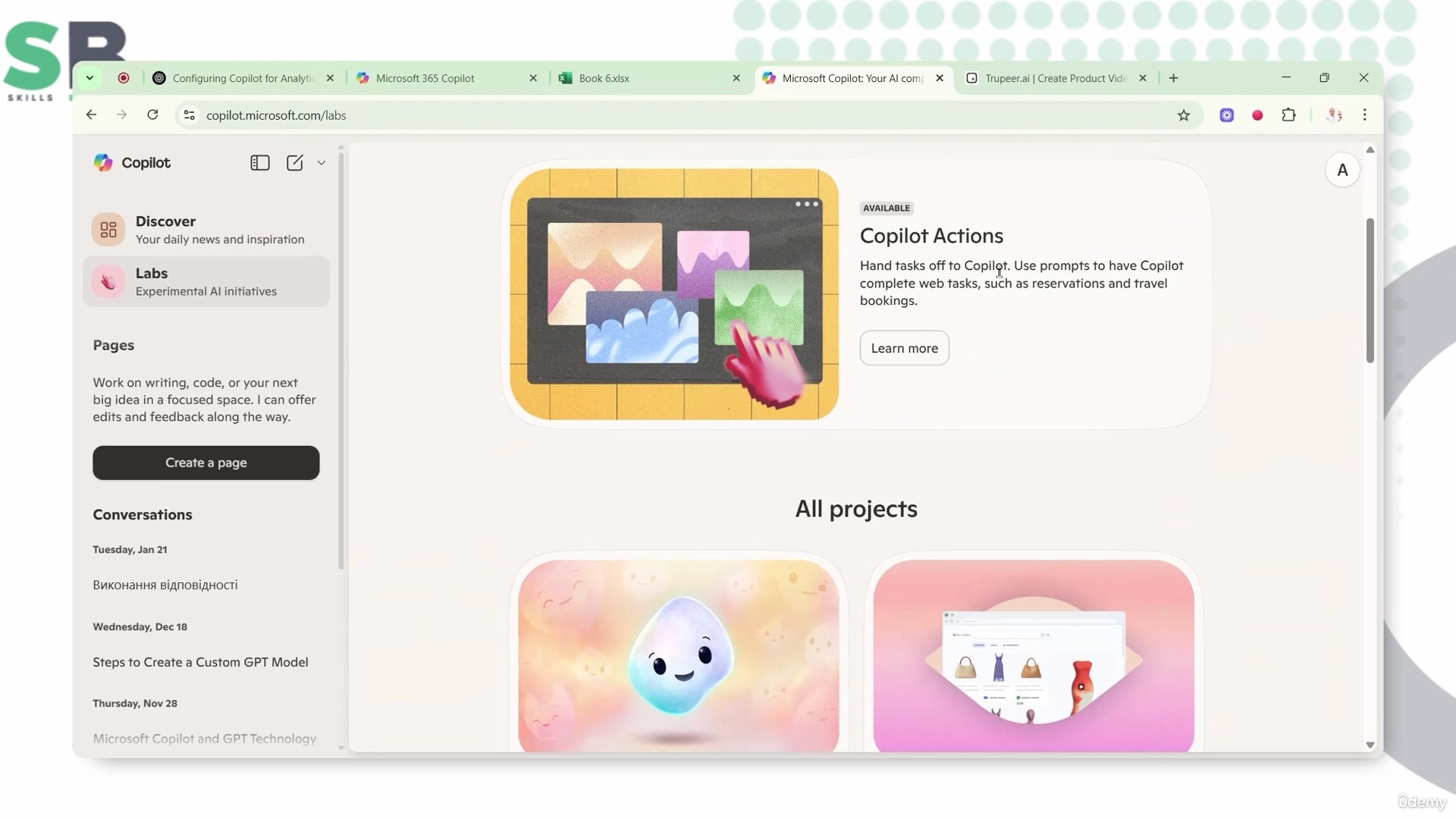
Task: Open Steps to Create a Custom GPT Model conversation
Action: coord(200,662)
